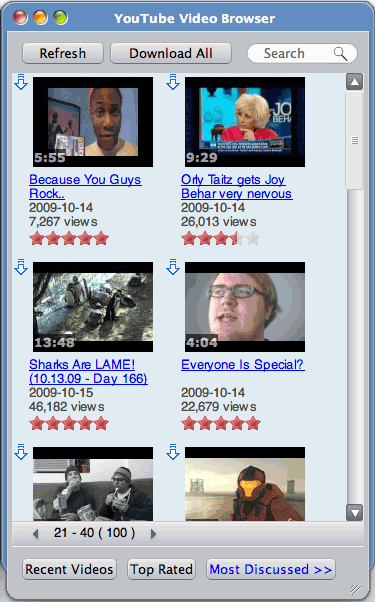The width and height of the screenshot is (375, 602).
Task: Click the Download All button
Action: pos(171,53)
